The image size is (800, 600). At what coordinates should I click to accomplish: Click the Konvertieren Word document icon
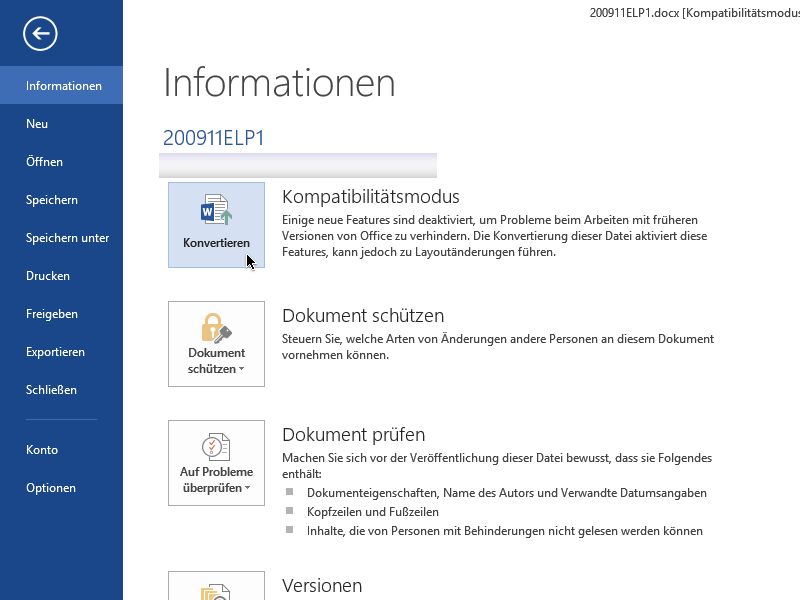coord(216,209)
